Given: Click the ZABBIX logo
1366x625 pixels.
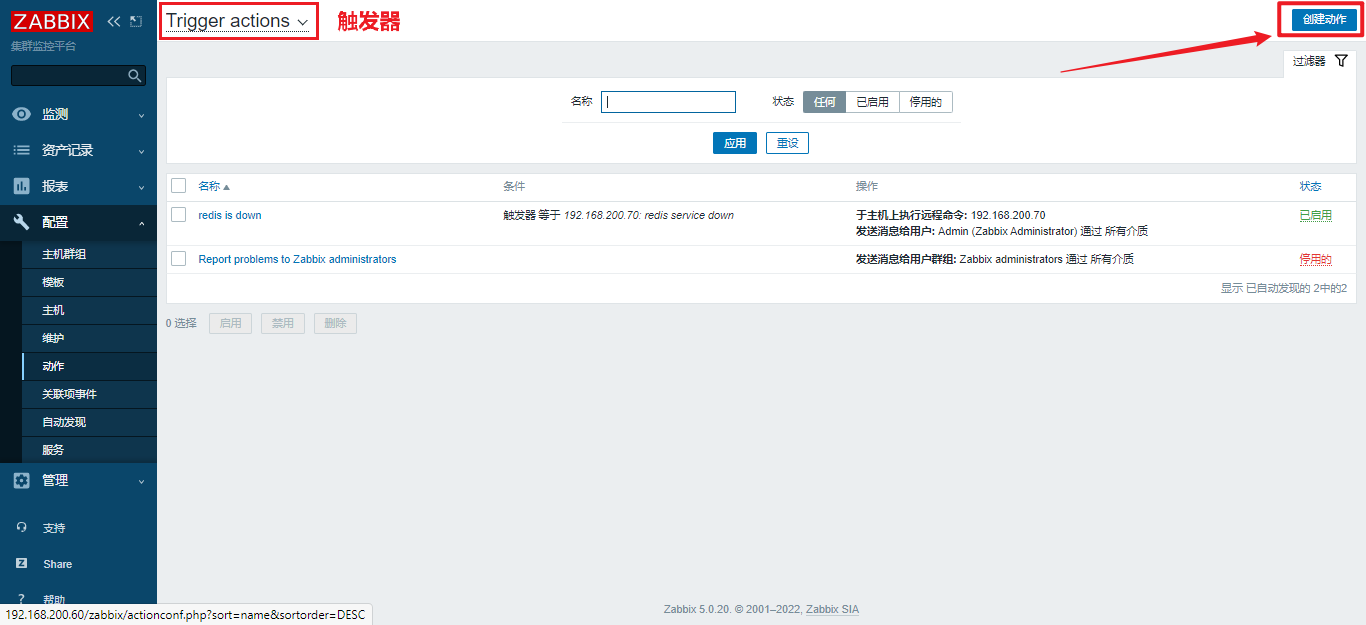Looking at the screenshot, I should 52,21.
